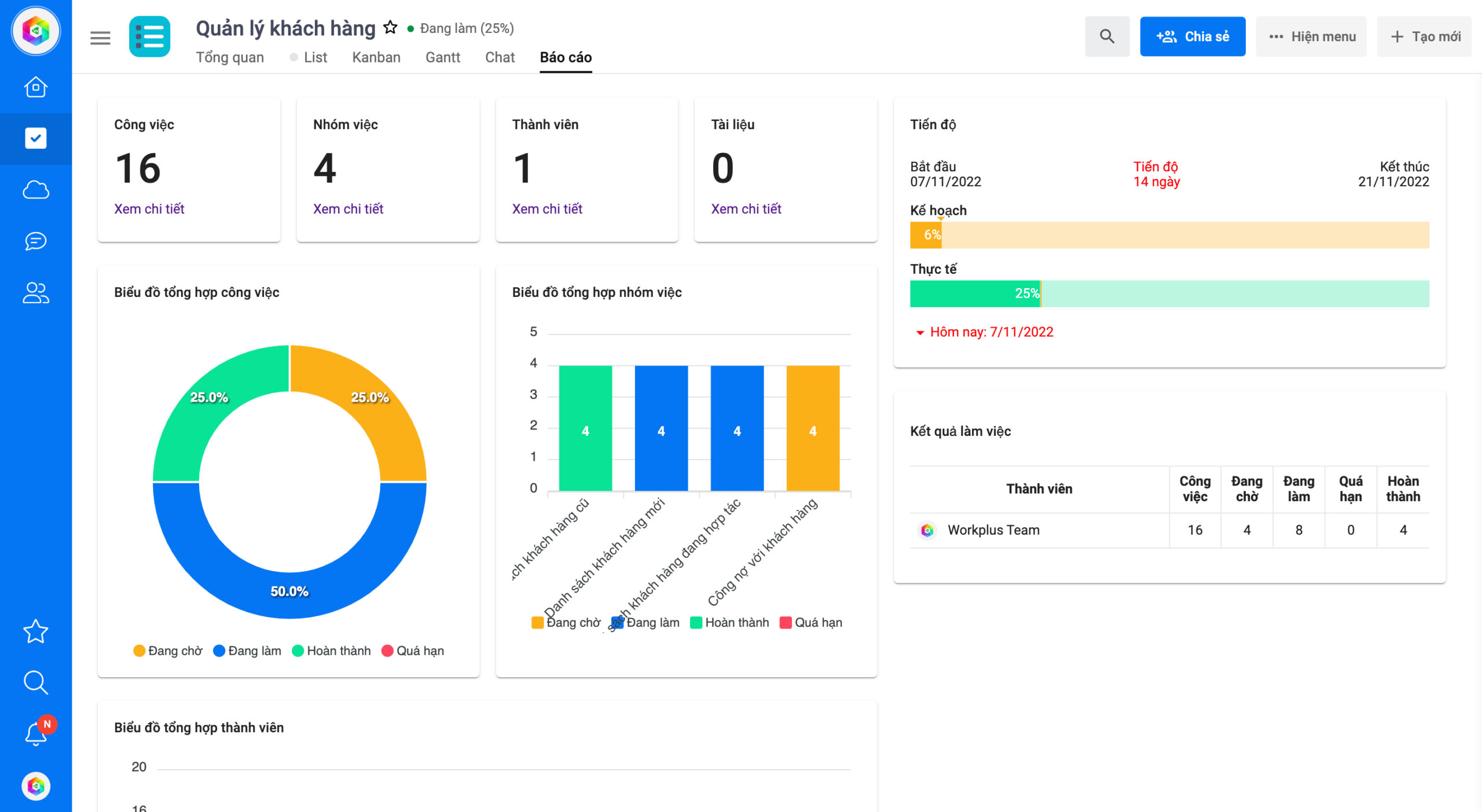This screenshot has width=1482, height=812.
Task: Switch to the Gantt tab
Action: [x=443, y=57]
